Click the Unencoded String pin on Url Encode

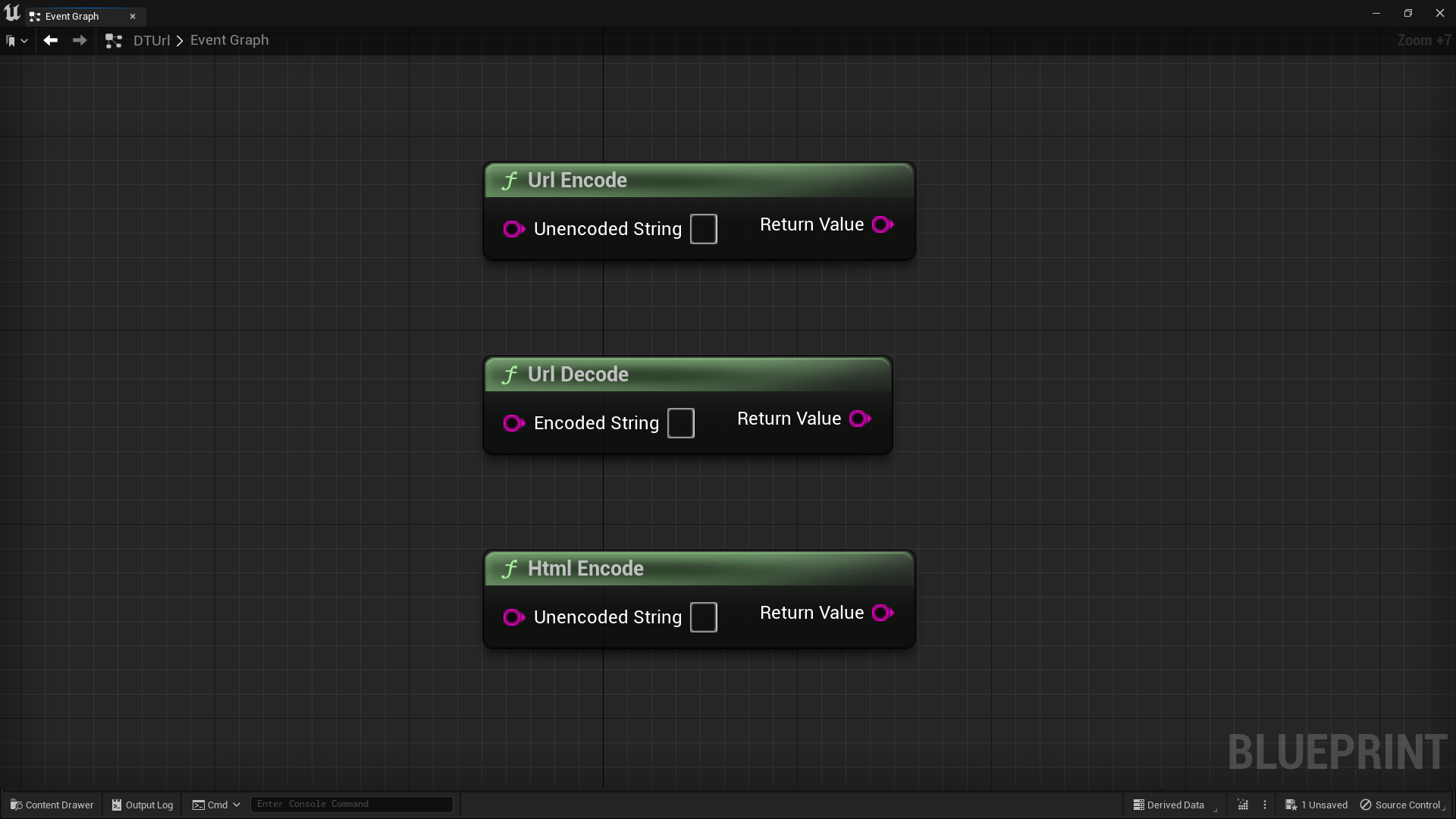513,228
